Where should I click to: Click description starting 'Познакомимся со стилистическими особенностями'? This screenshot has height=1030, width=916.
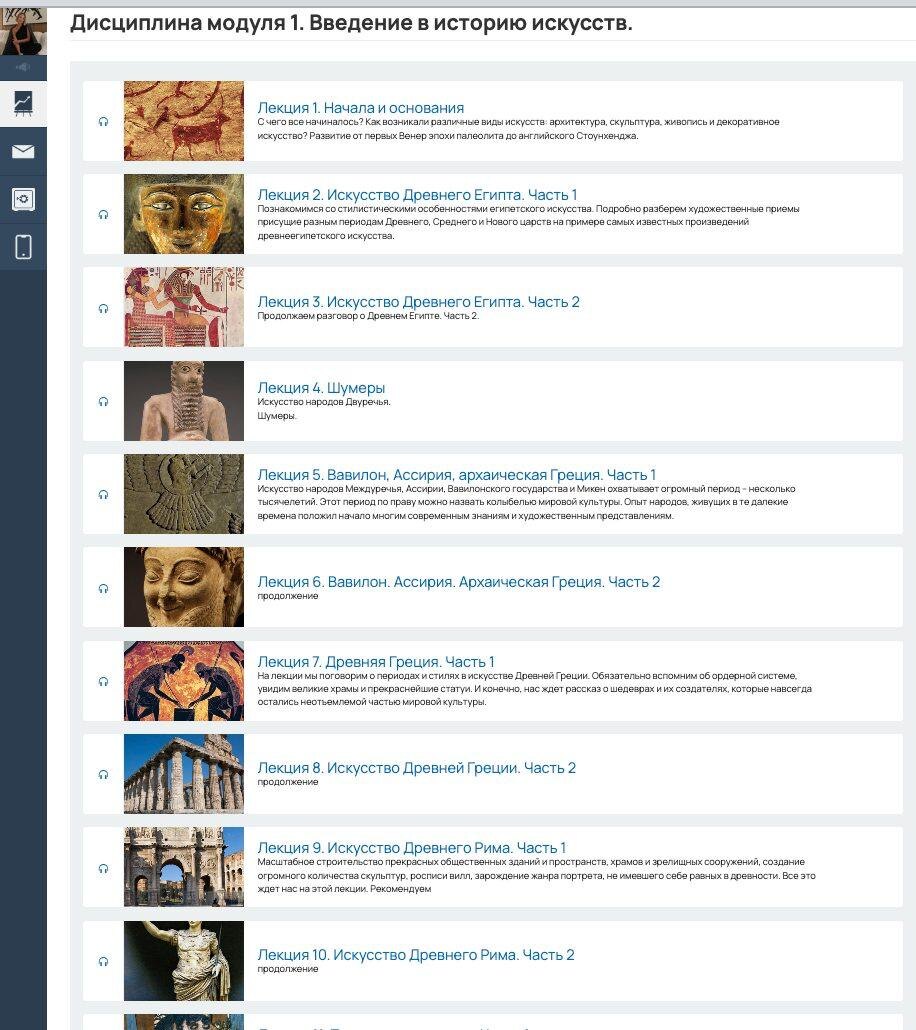[528, 222]
